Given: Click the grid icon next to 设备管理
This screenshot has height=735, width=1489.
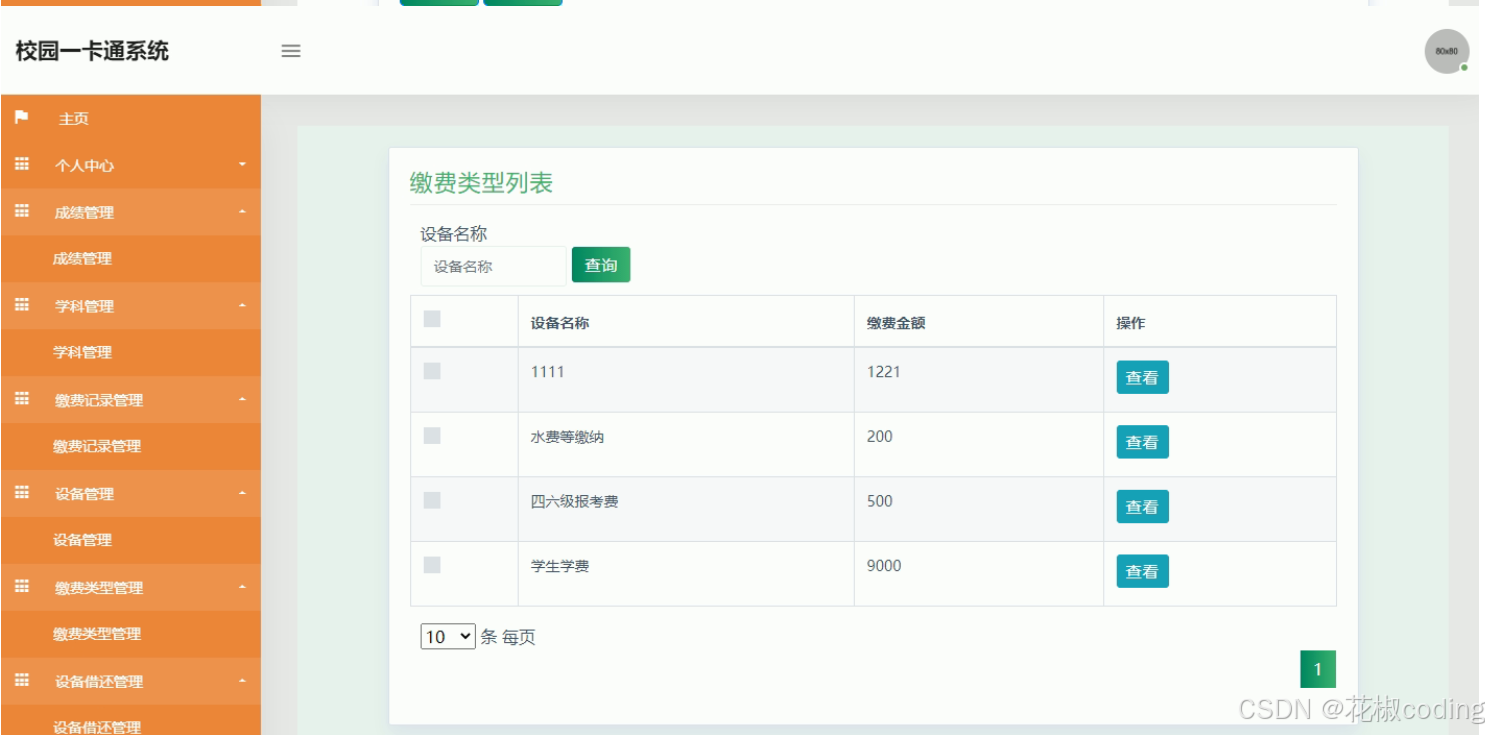Looking at the screenshot, I should (x=22, y=493).
